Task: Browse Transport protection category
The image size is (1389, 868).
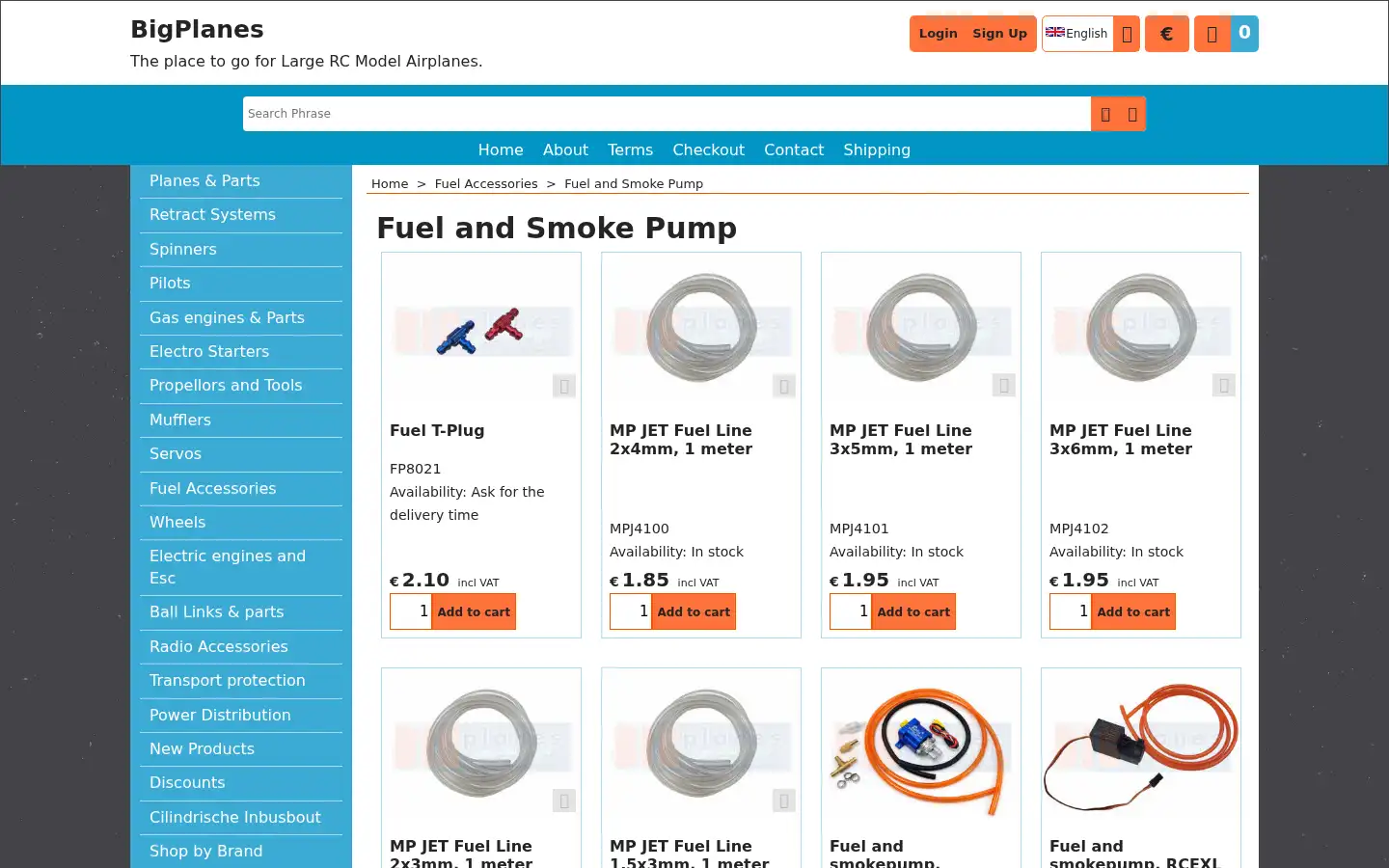Action: click(241, 681)
